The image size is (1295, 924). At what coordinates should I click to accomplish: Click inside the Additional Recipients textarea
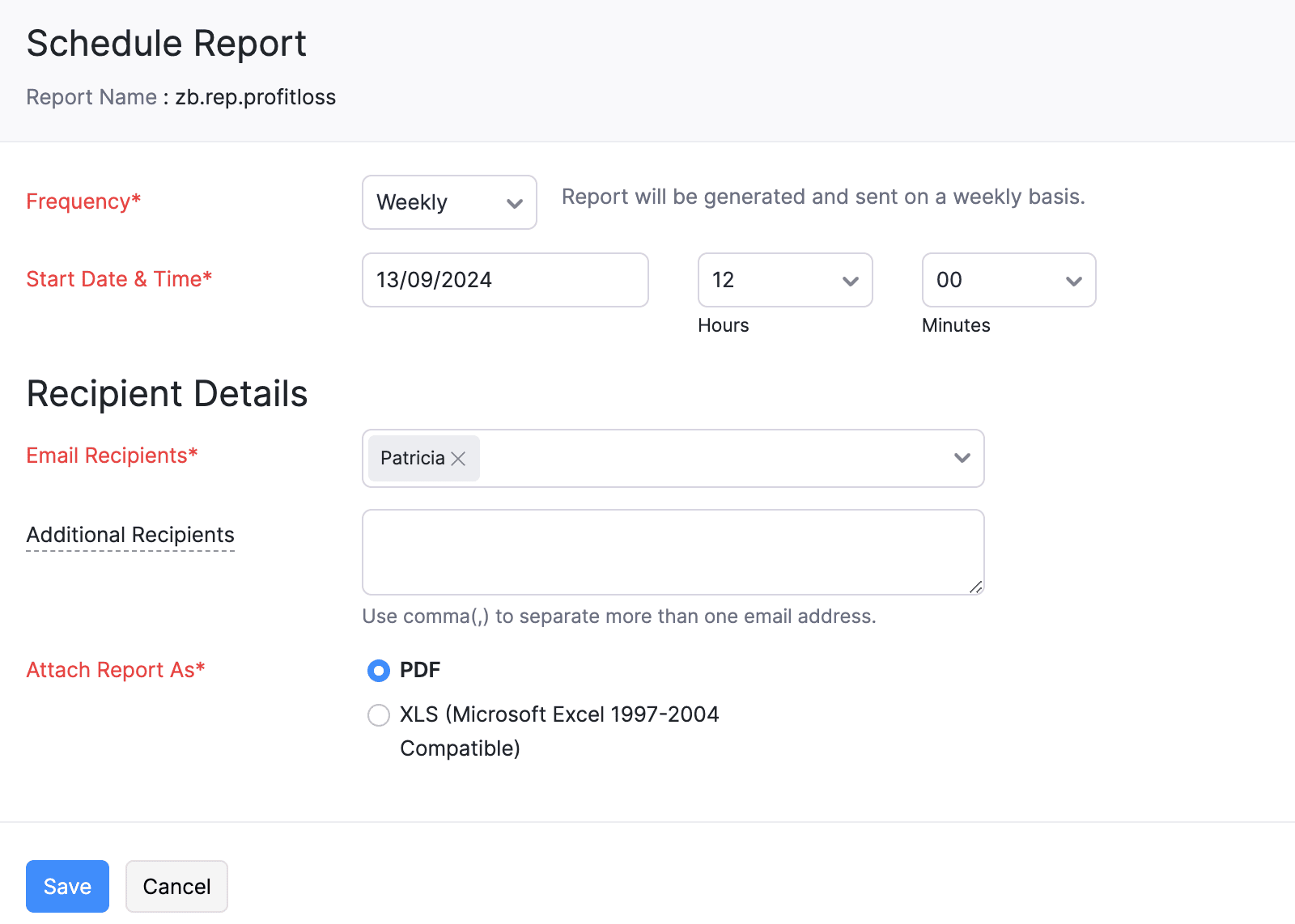pyautogui.click(x=672, y=552)
